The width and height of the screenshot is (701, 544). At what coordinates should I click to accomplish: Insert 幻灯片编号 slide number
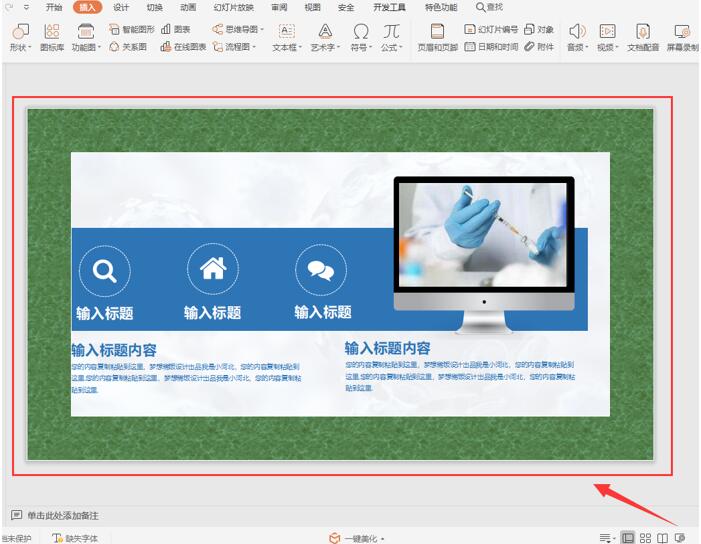[491, 30]
